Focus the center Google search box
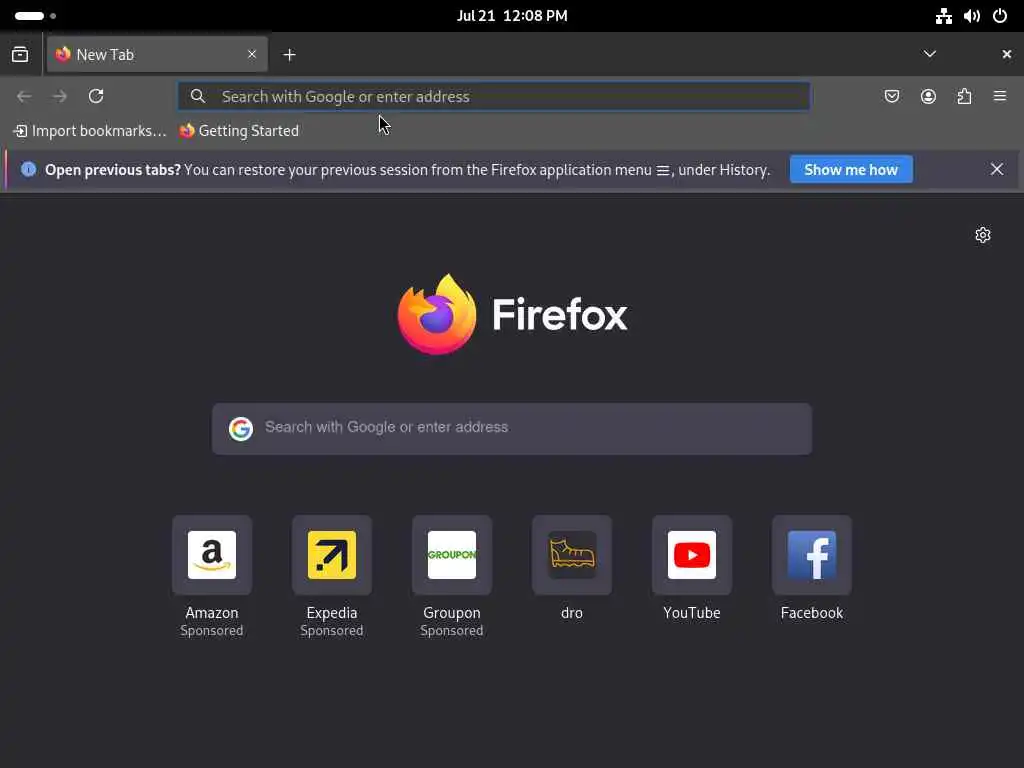Viewport: 1024px width, 768px height. pyautogui.click(x=512, y=429)
